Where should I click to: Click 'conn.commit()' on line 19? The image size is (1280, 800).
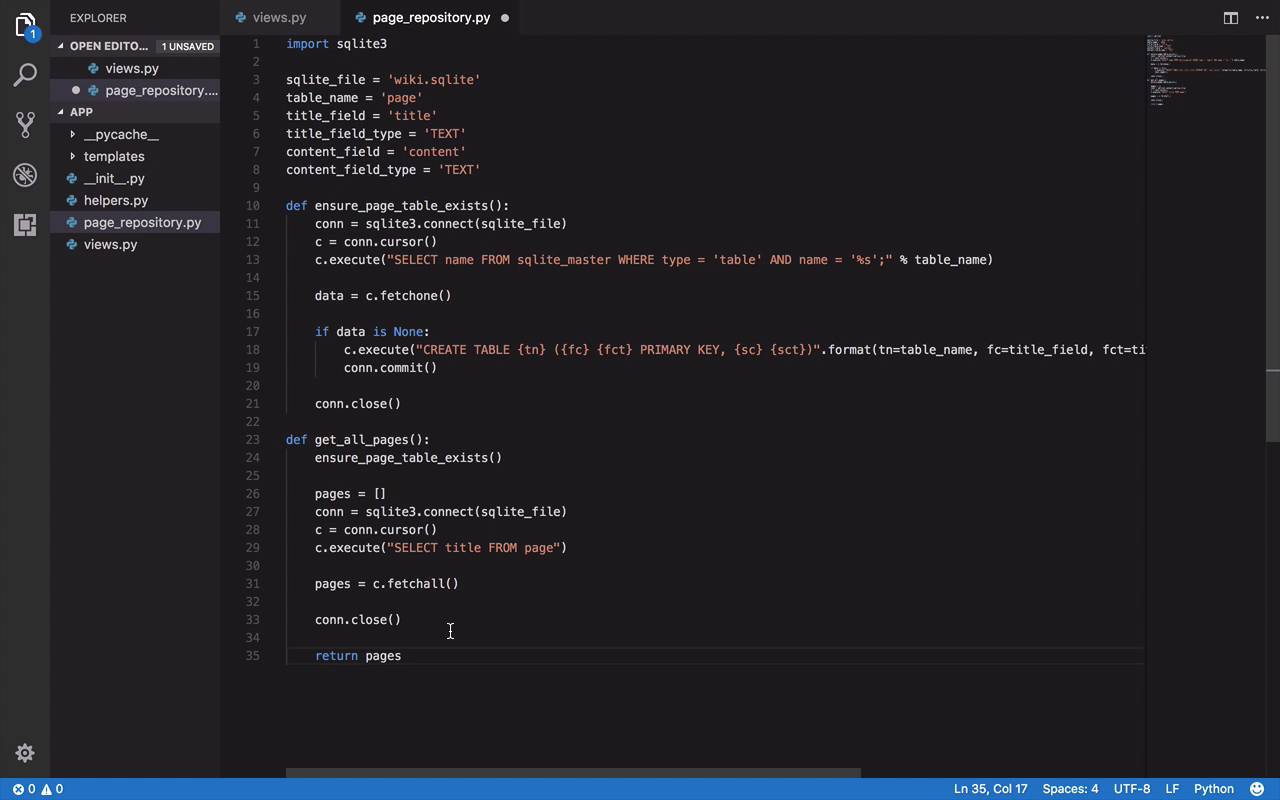click(390, 368)
